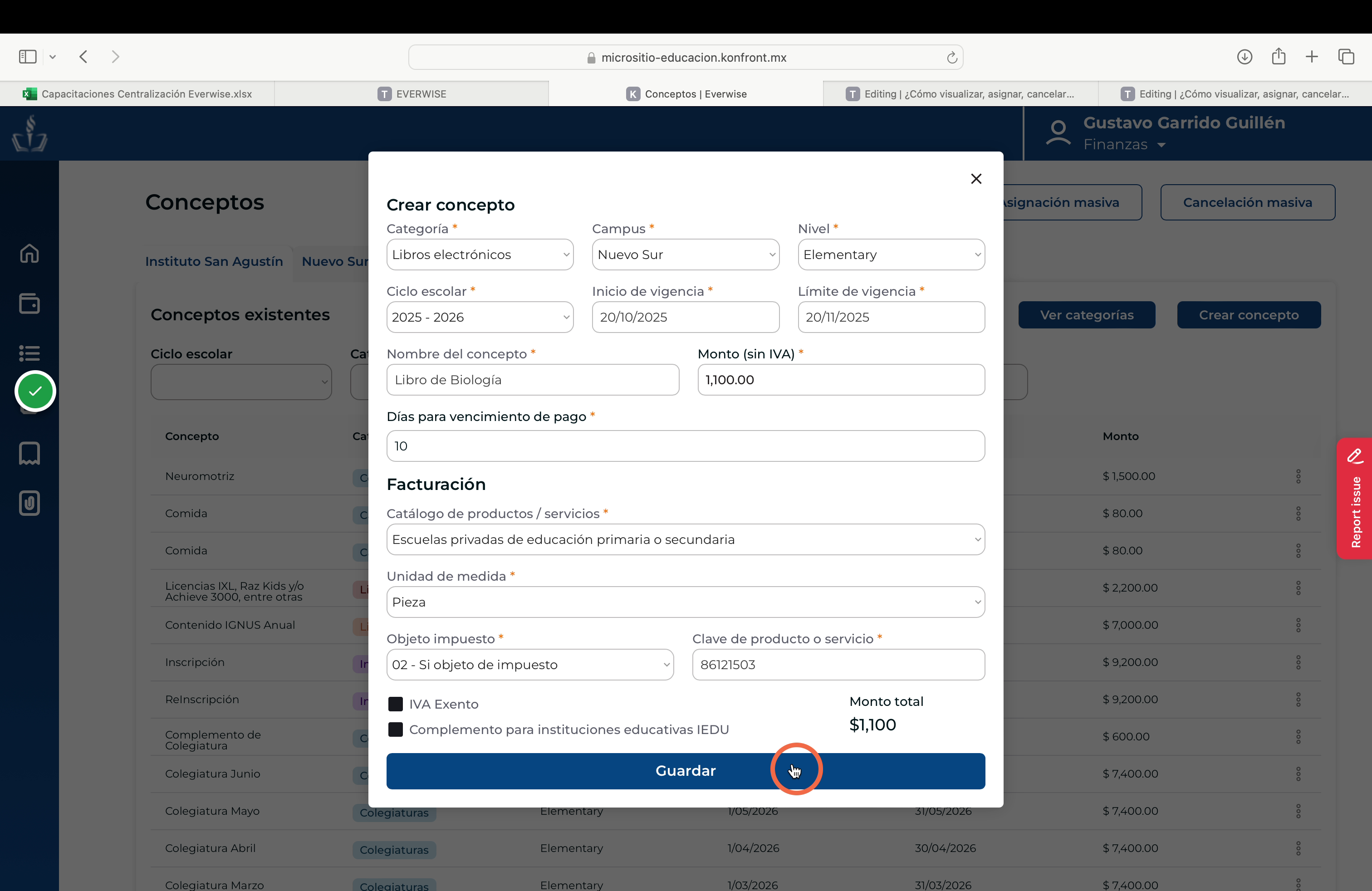The height and width of the screenshot is (891, 1372).
Task: Open Safari downloads list
Action: click(1245, 56)
